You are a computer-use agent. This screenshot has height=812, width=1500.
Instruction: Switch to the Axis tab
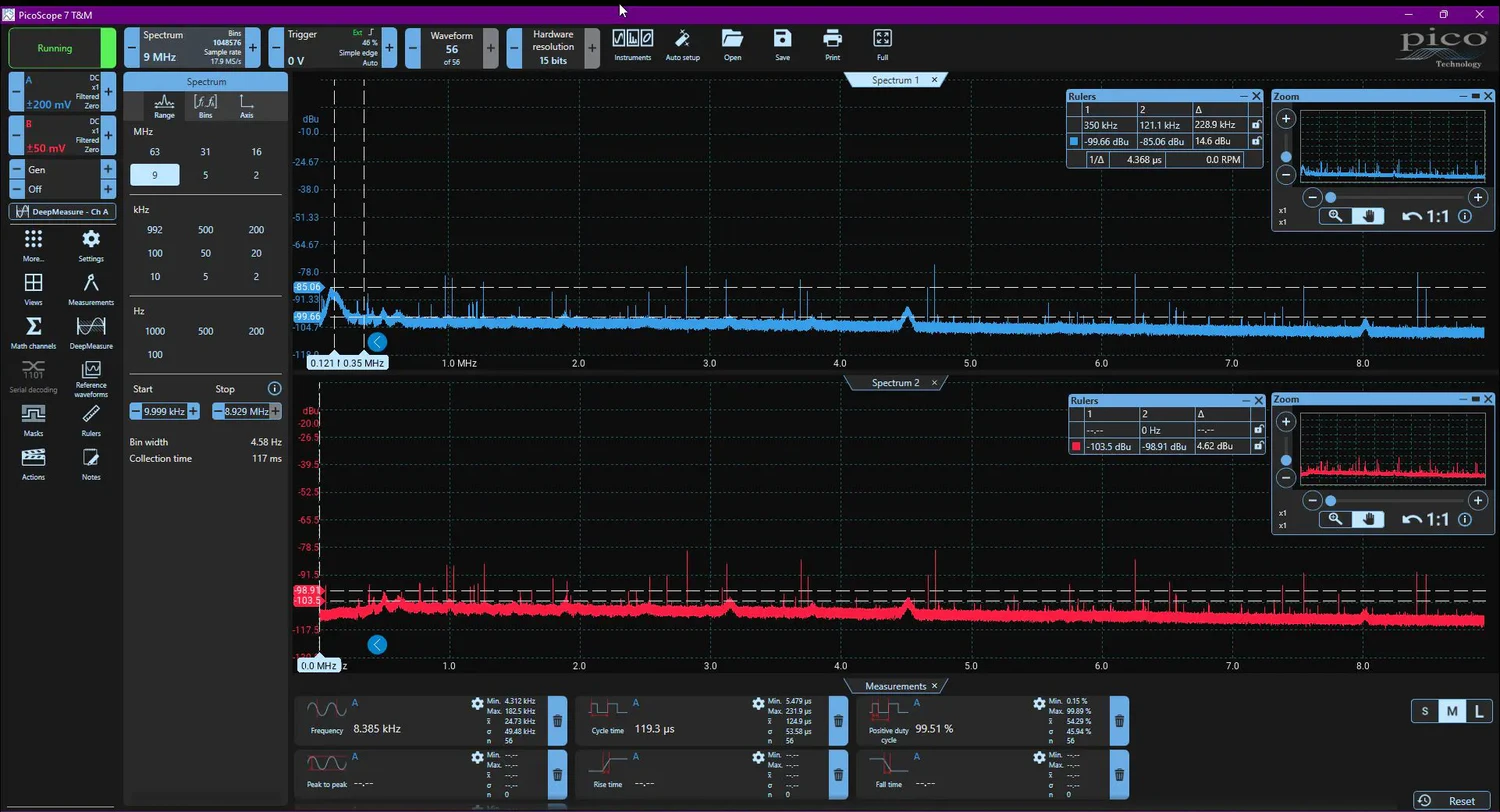246,104
